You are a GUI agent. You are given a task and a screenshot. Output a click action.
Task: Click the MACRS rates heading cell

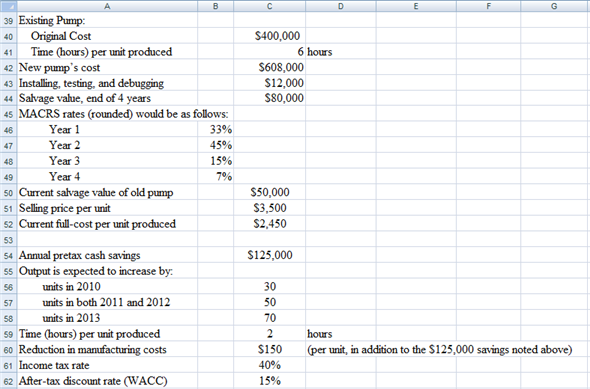pos(107,114)
